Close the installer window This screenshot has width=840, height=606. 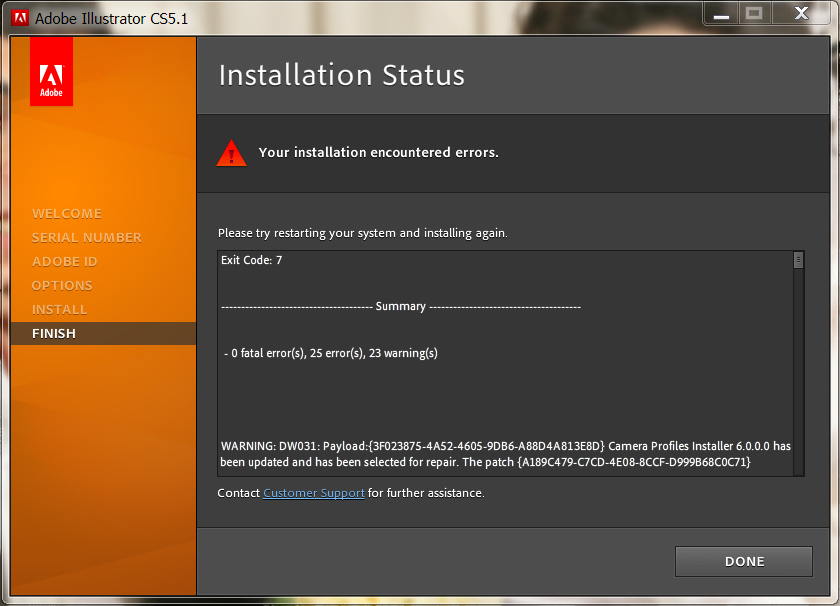801,13
